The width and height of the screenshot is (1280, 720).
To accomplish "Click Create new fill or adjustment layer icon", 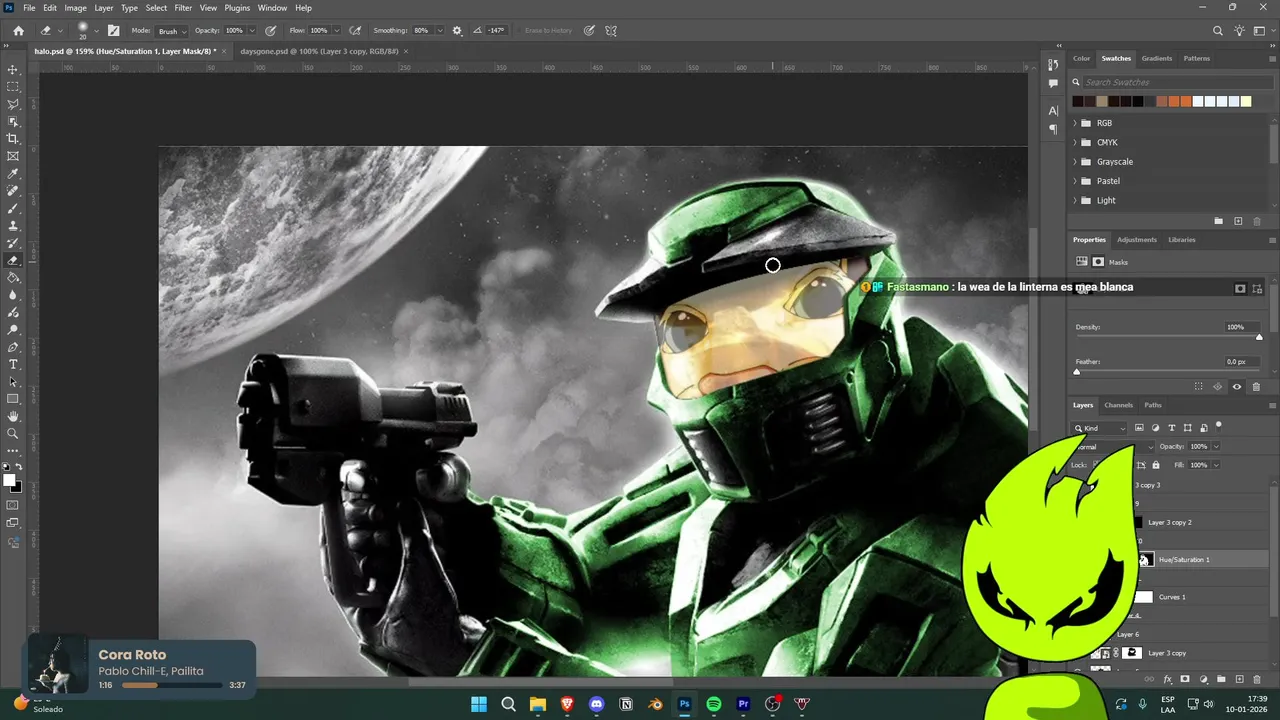I will [x=1203, y=679].
